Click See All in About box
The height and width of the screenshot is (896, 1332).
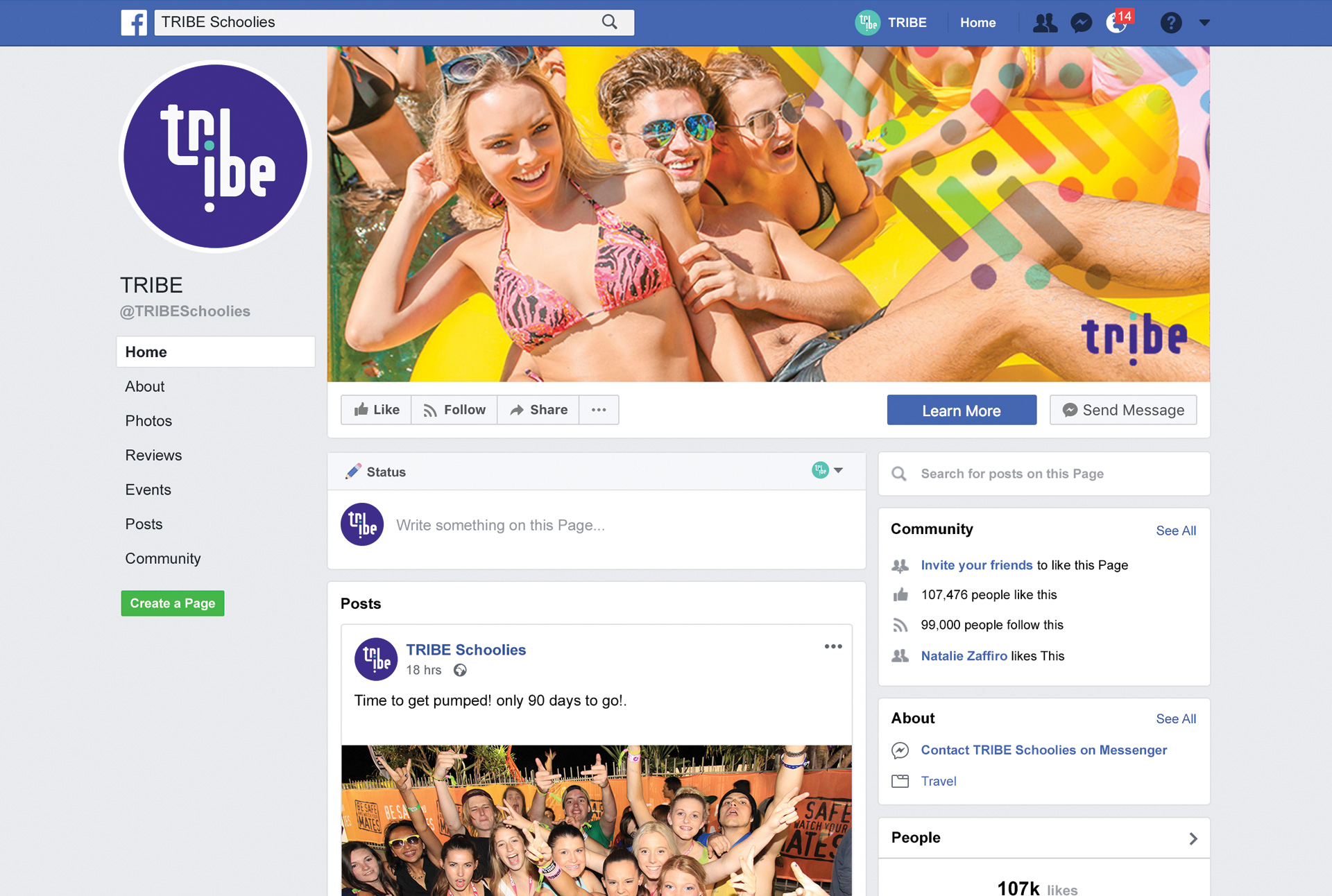[x=1176, y=719]
